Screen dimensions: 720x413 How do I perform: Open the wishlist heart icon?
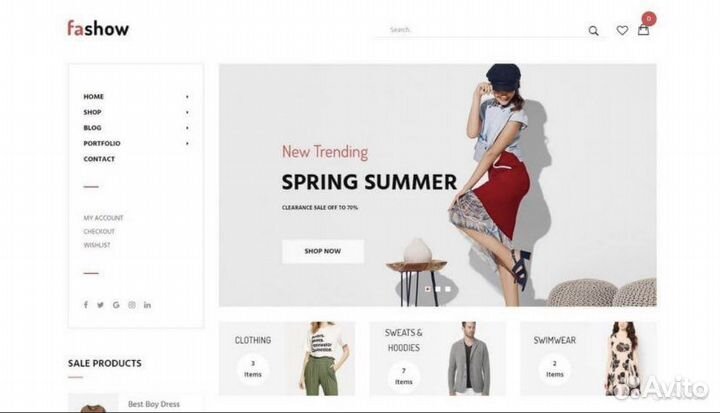pos(622,30)
